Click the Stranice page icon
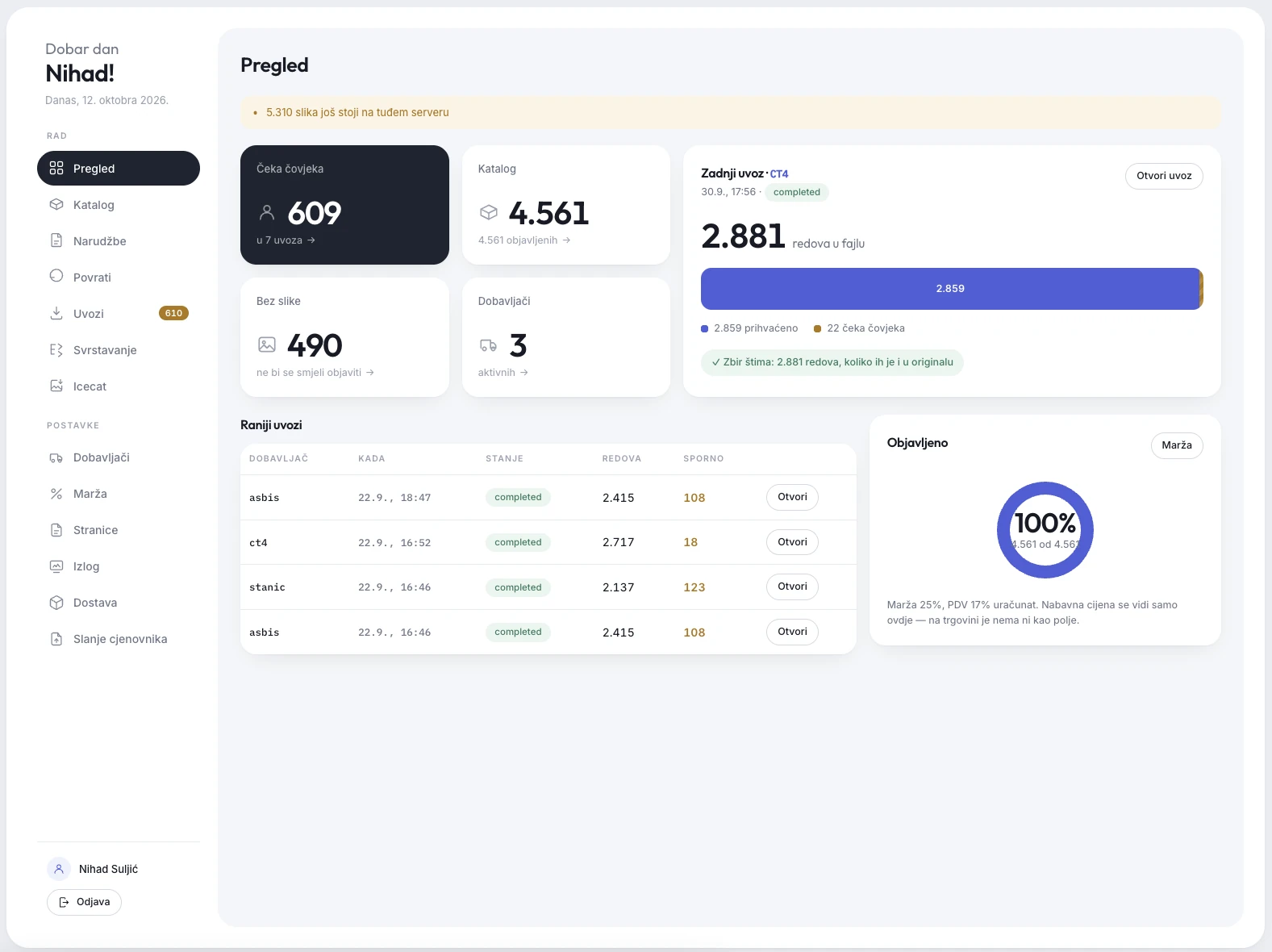1272x952 pixels. click(56, 530)
